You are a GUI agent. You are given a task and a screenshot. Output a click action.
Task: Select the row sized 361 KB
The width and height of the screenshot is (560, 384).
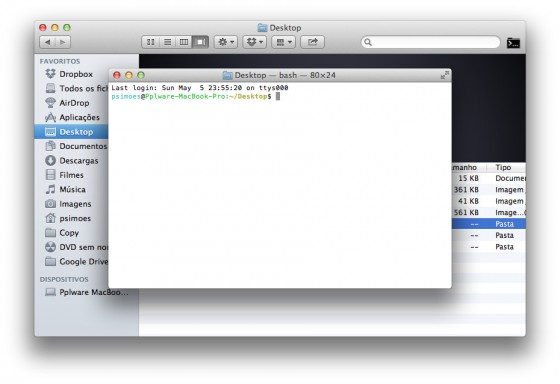coord(489,190)
